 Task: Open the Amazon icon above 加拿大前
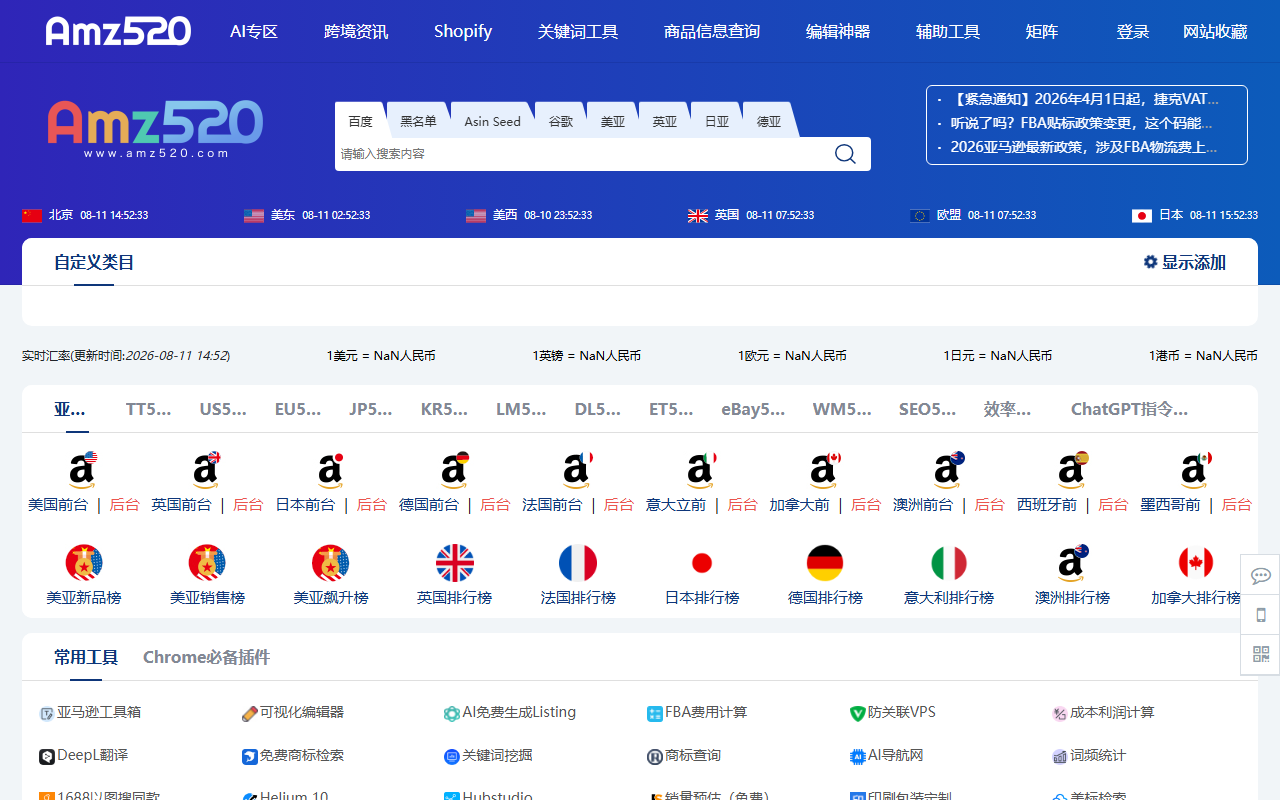pos(826,470)
